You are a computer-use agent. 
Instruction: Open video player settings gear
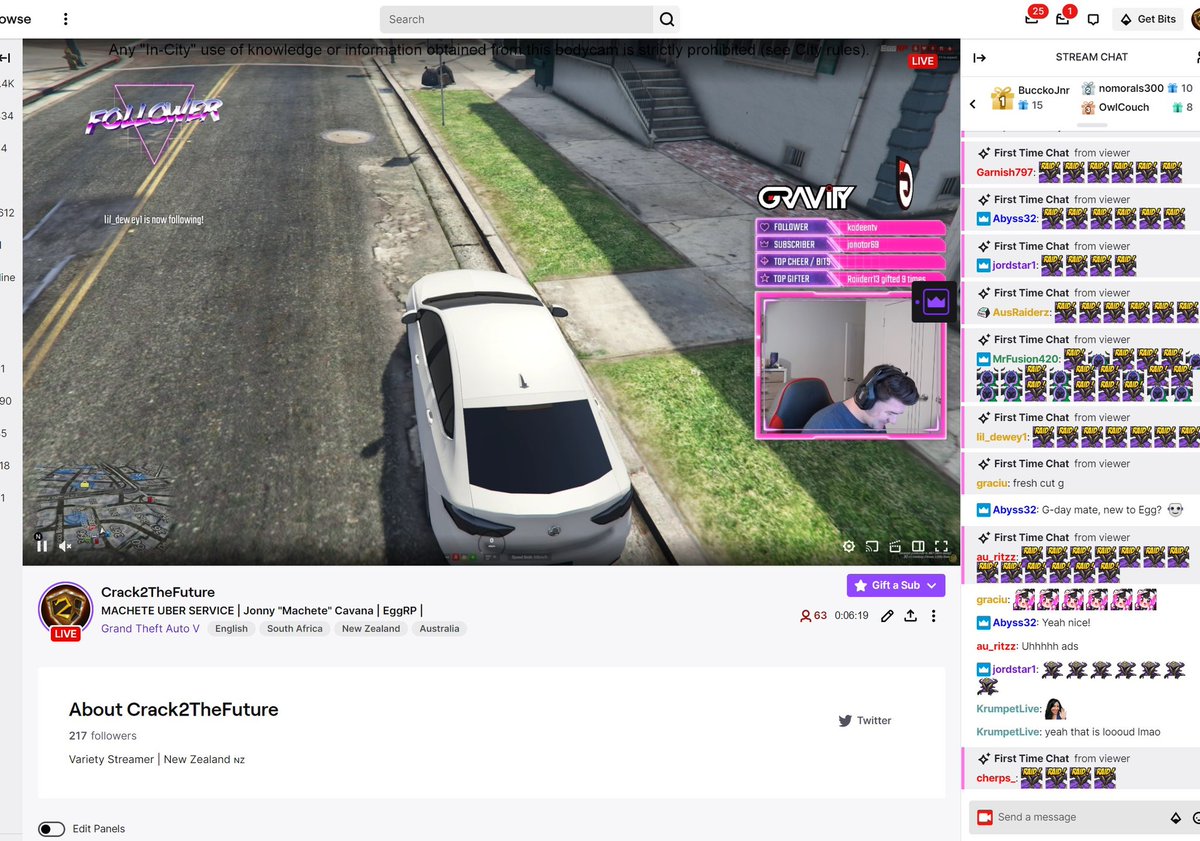point(849,546)
